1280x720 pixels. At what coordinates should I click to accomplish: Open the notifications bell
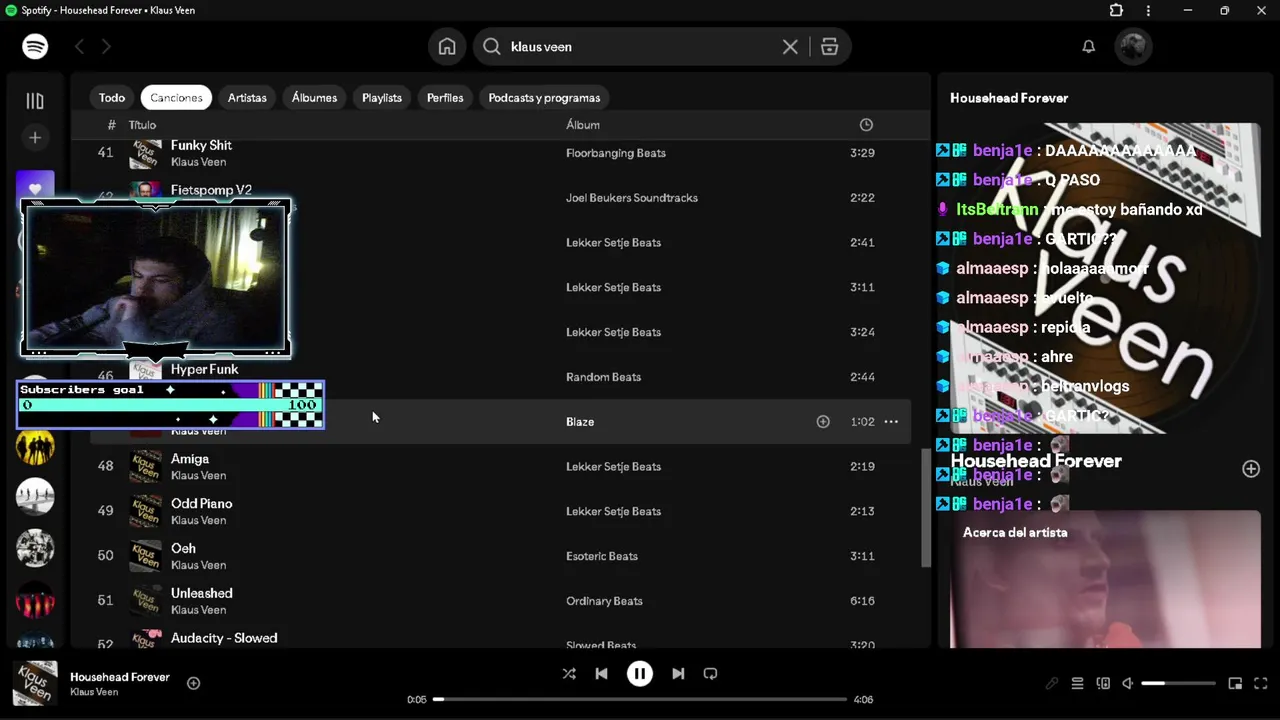coord(1089,46)
